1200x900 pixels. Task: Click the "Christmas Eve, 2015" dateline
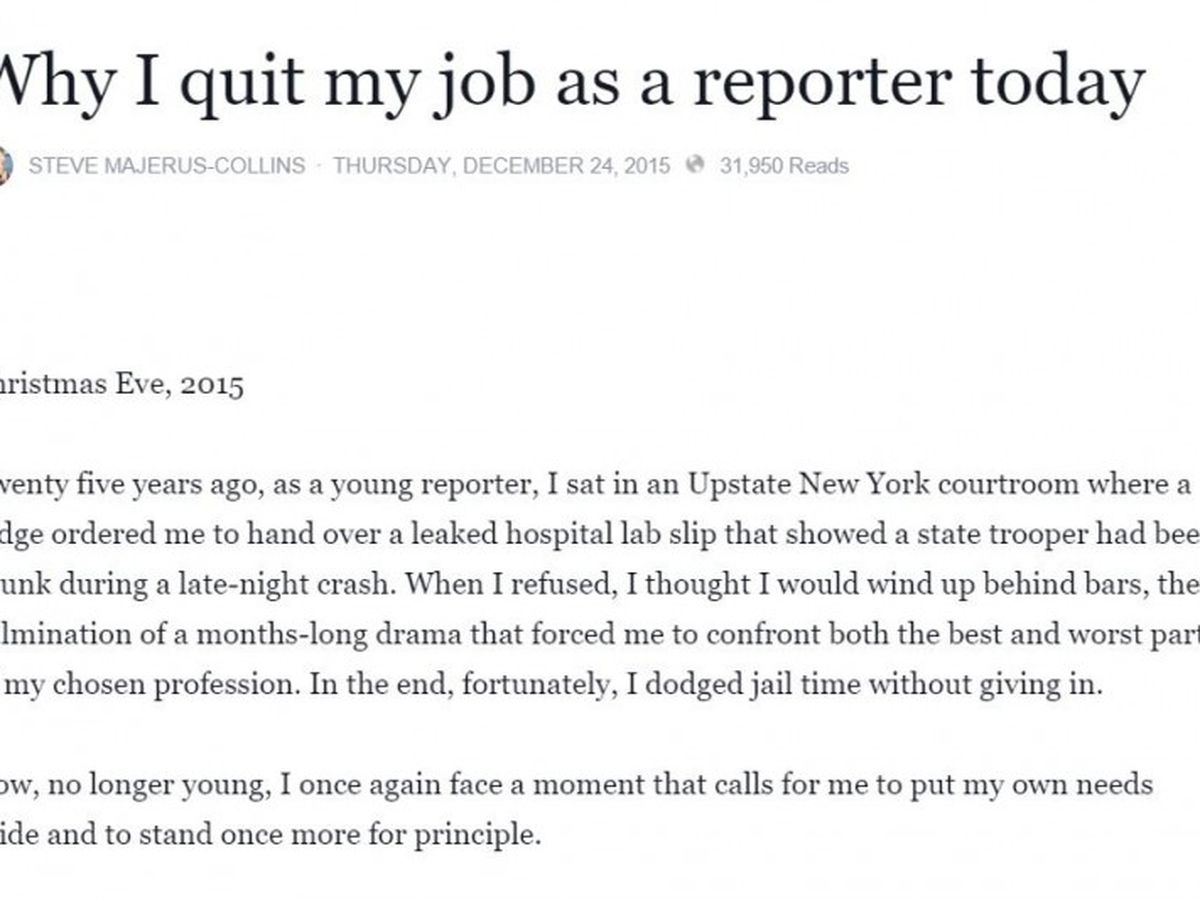click(120, 386)
